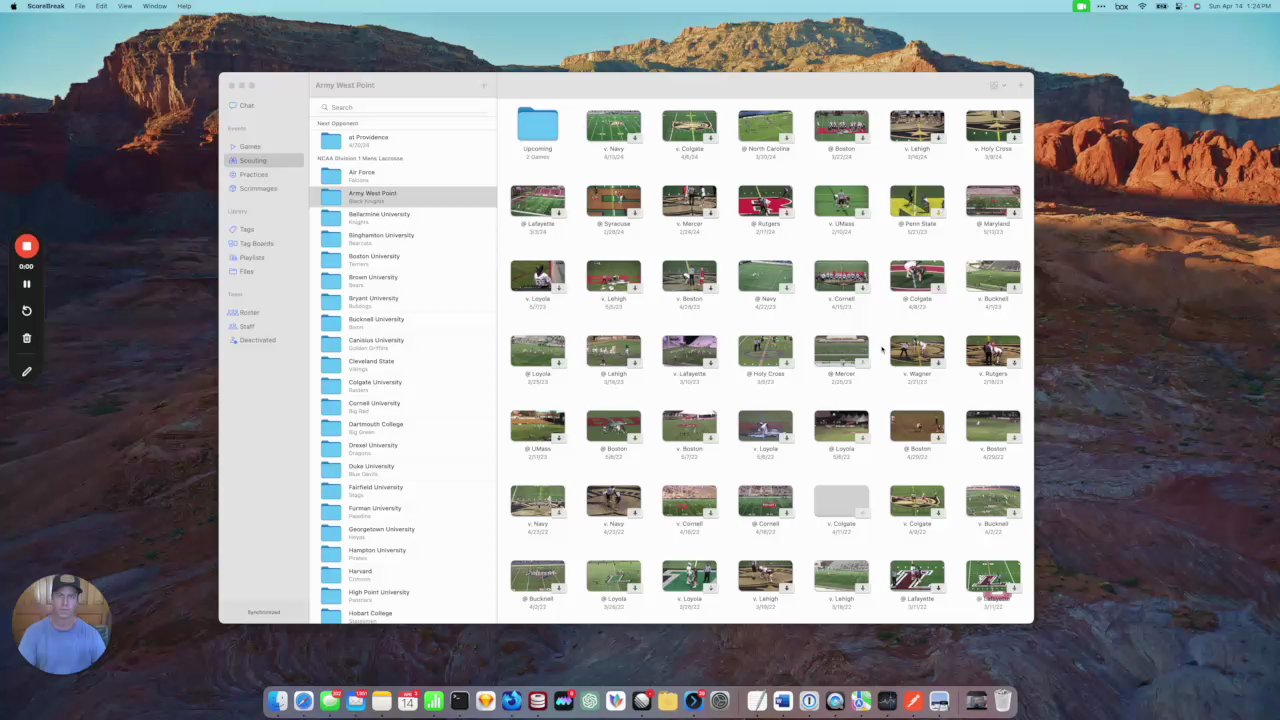Click the plus button beside Army West Point

[484, 86]
